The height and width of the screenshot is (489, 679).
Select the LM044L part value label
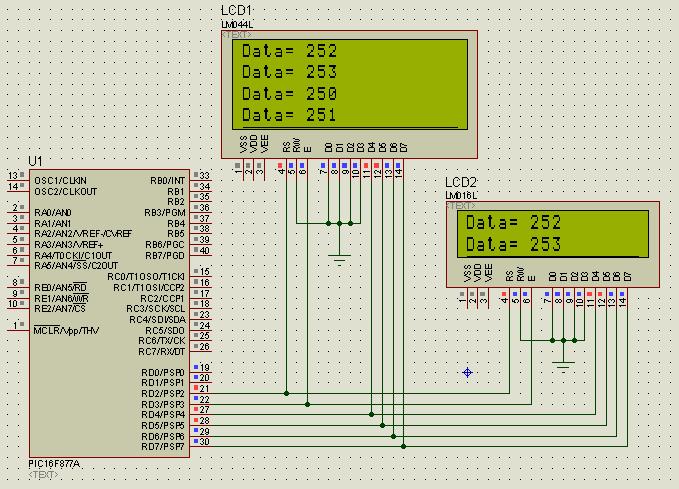coord(237,25)
